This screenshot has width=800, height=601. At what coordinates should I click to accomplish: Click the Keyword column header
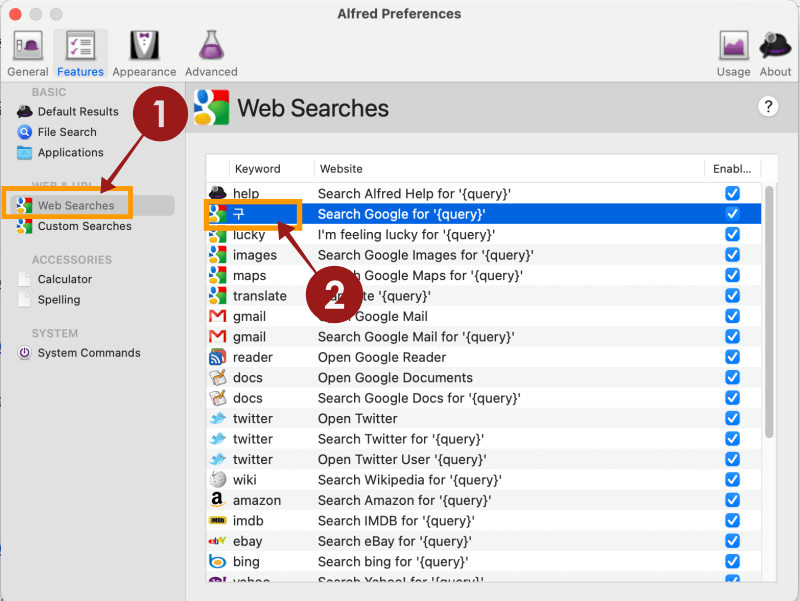(x=258, y=169)
